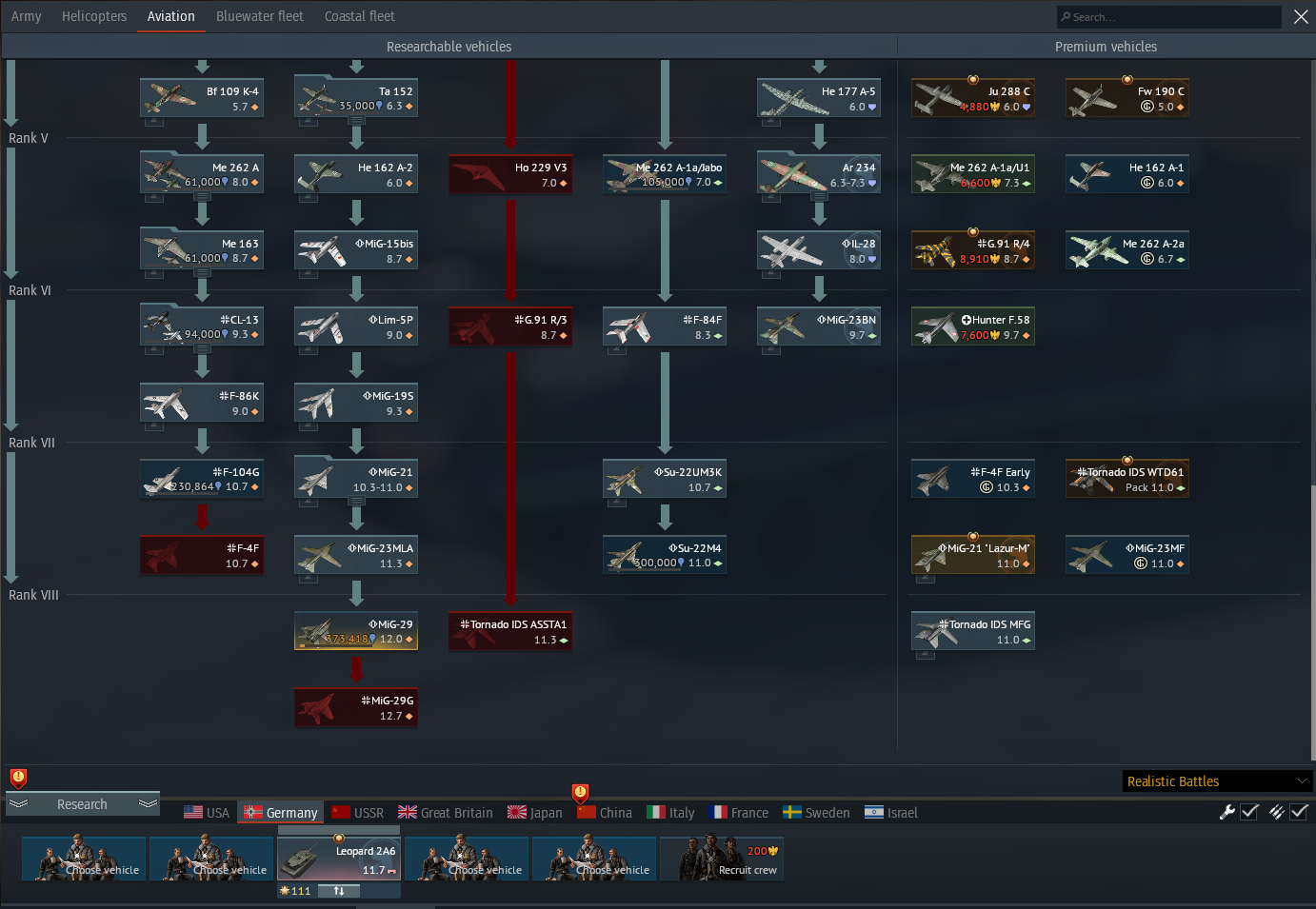Viewport: 1316px width, 909px height.
Task: Click the locked MiG-29G card
Action: pos(356,707)
